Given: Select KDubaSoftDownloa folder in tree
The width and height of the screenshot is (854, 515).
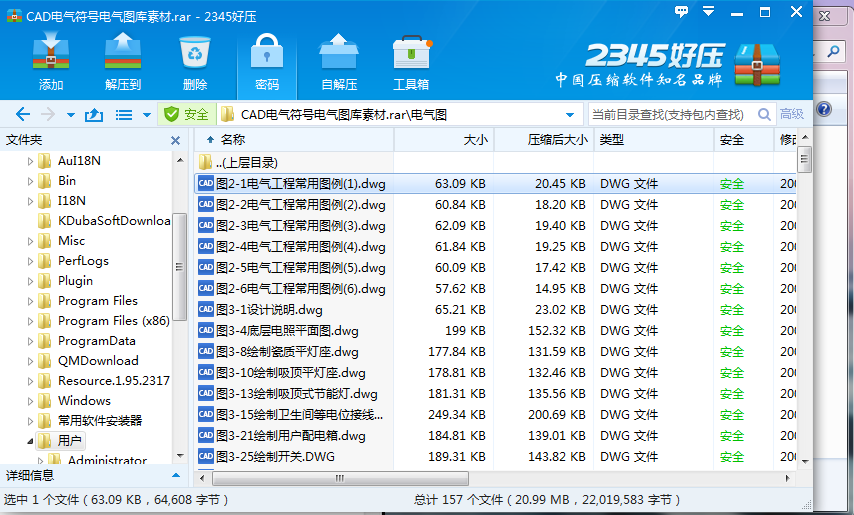Looking at the screenshot, I should point(105,220).
